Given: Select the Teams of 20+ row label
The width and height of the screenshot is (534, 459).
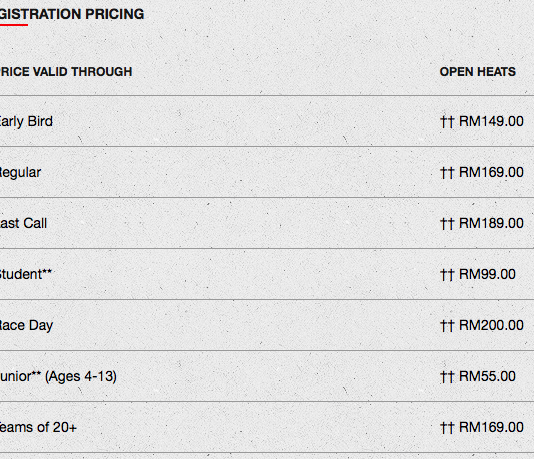Looking at the screenshot, I should (38, 427).
